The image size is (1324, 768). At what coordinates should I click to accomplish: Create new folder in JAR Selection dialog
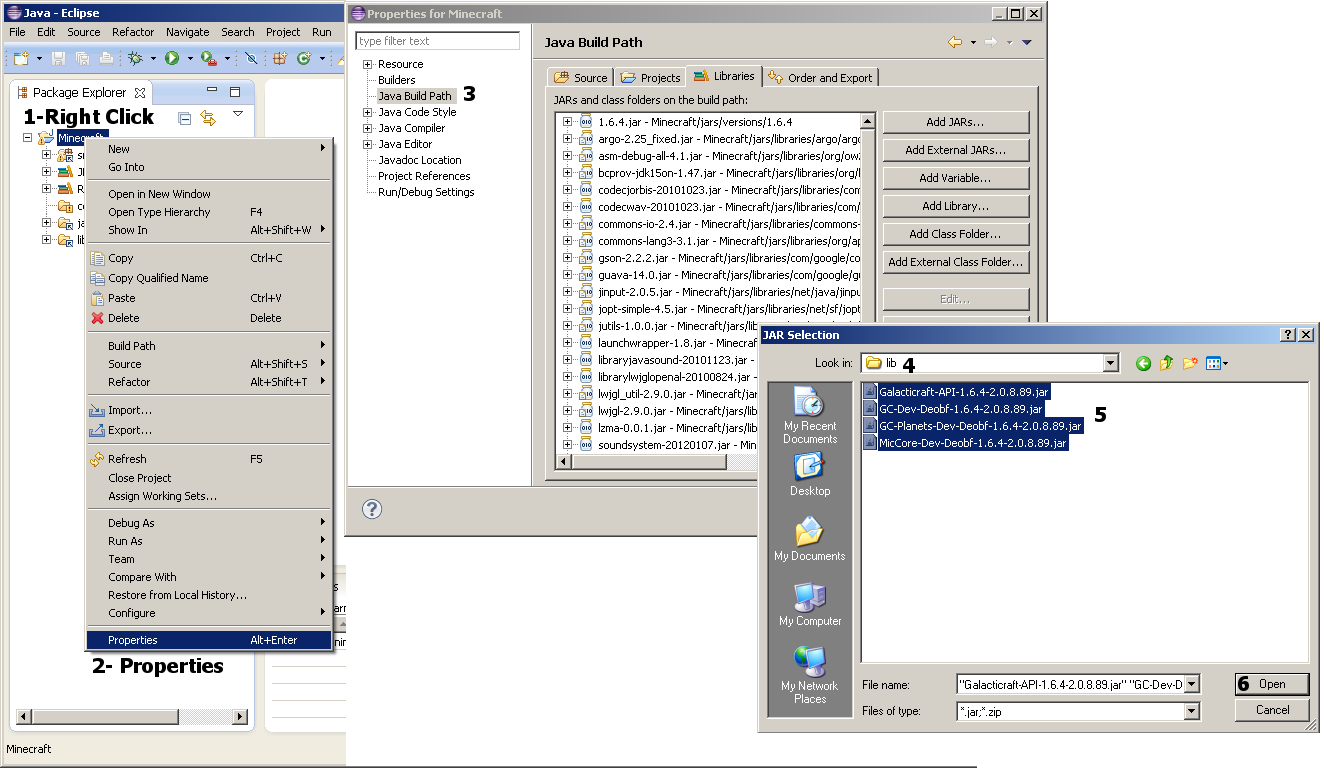[1190, 363]
